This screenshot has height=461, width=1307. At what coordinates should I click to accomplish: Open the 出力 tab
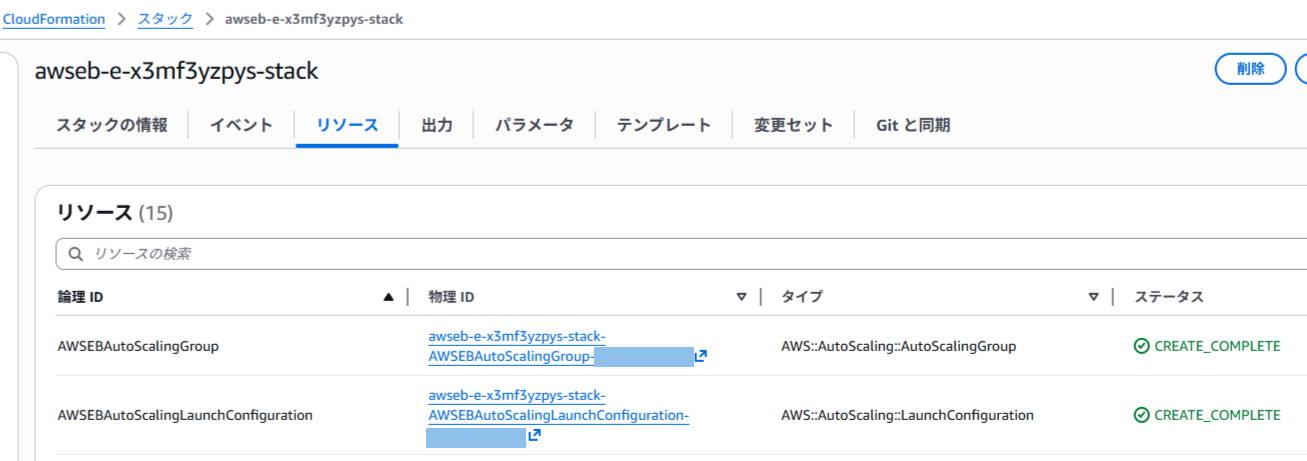point(437,125)
